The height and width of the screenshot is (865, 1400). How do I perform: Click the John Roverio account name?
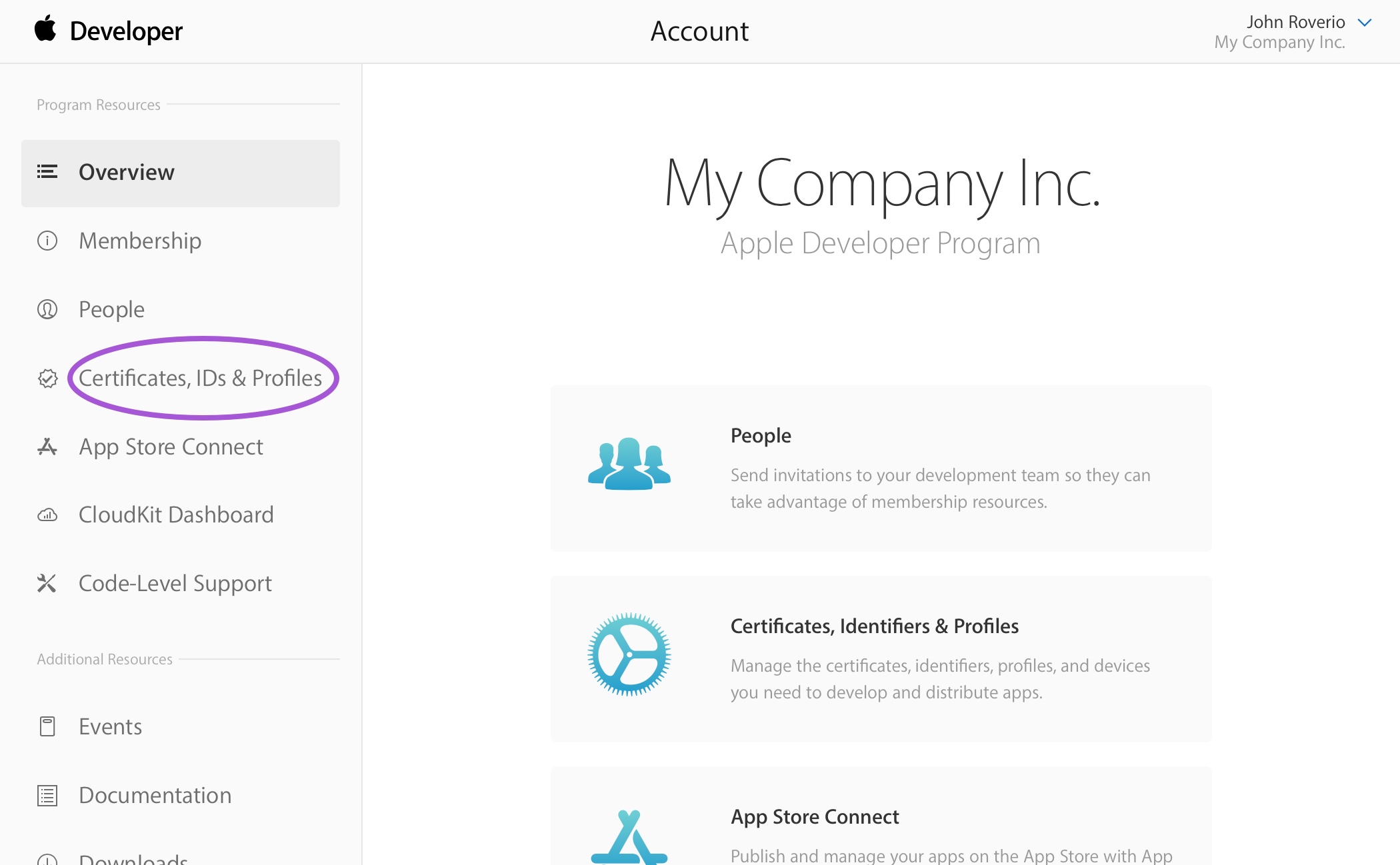point(1295,22)
